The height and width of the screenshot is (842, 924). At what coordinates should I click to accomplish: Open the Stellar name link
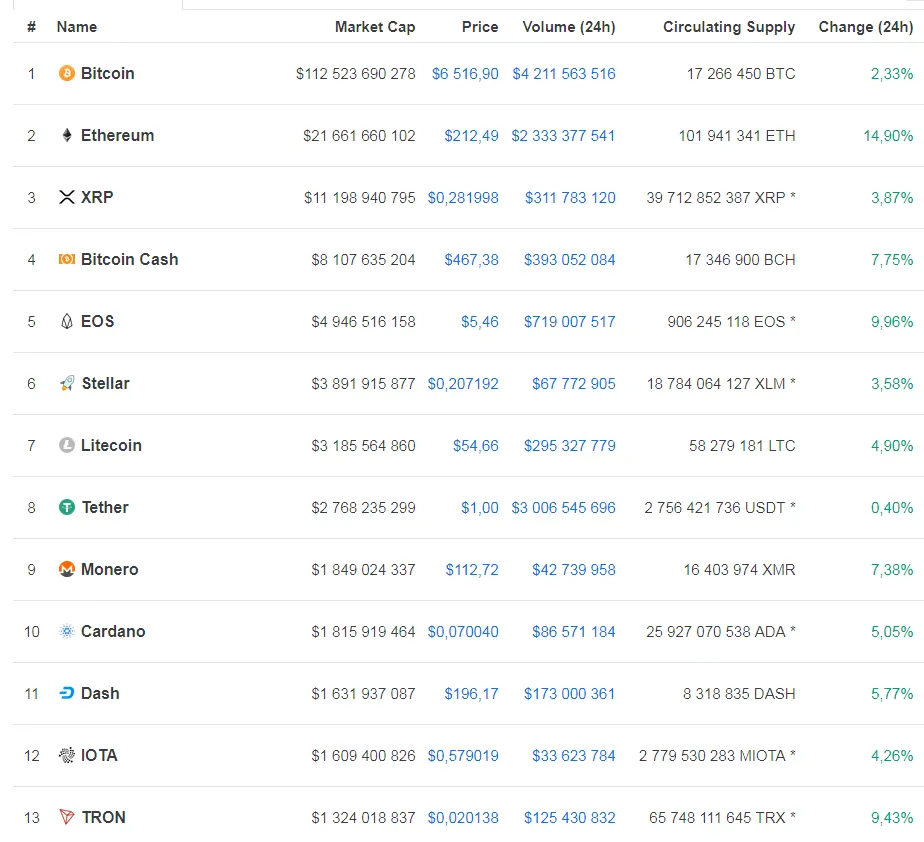[105, 384]
